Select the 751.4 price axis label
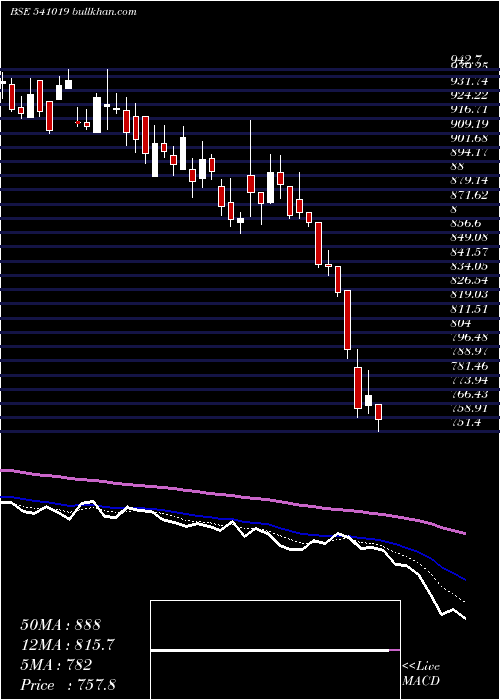 [465, 423]
